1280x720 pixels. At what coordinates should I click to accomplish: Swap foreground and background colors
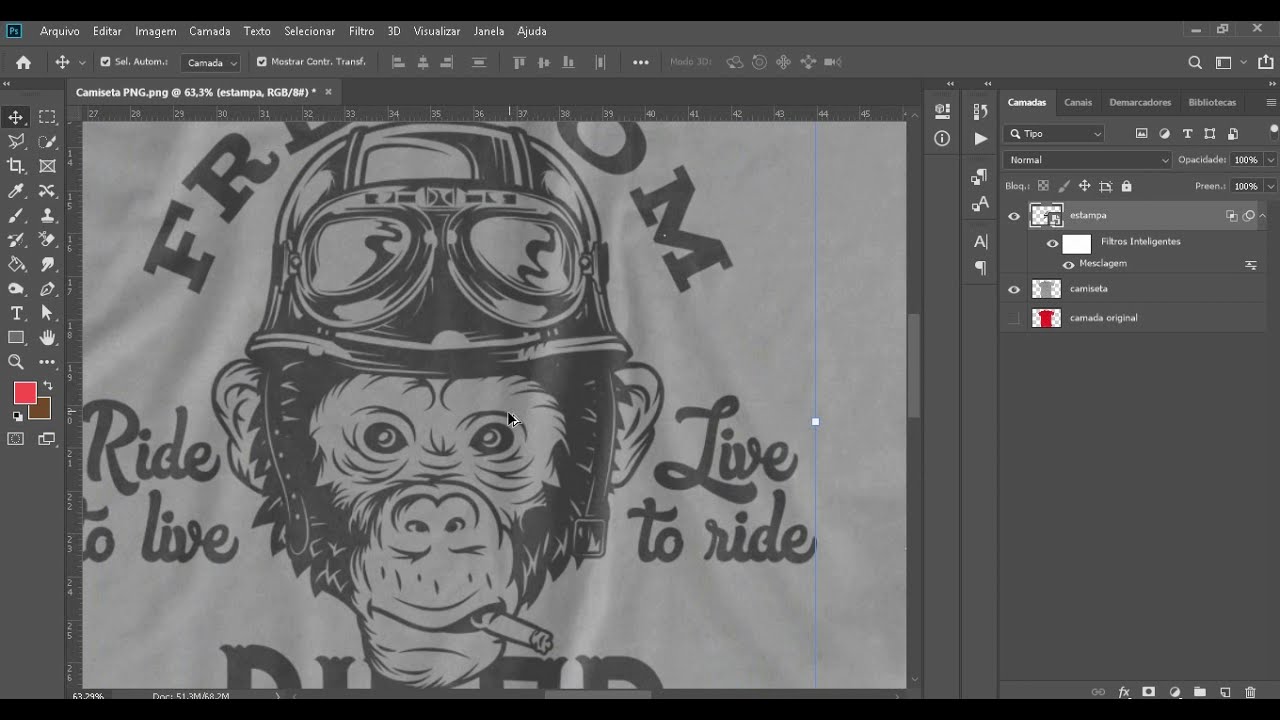point(47,385)
